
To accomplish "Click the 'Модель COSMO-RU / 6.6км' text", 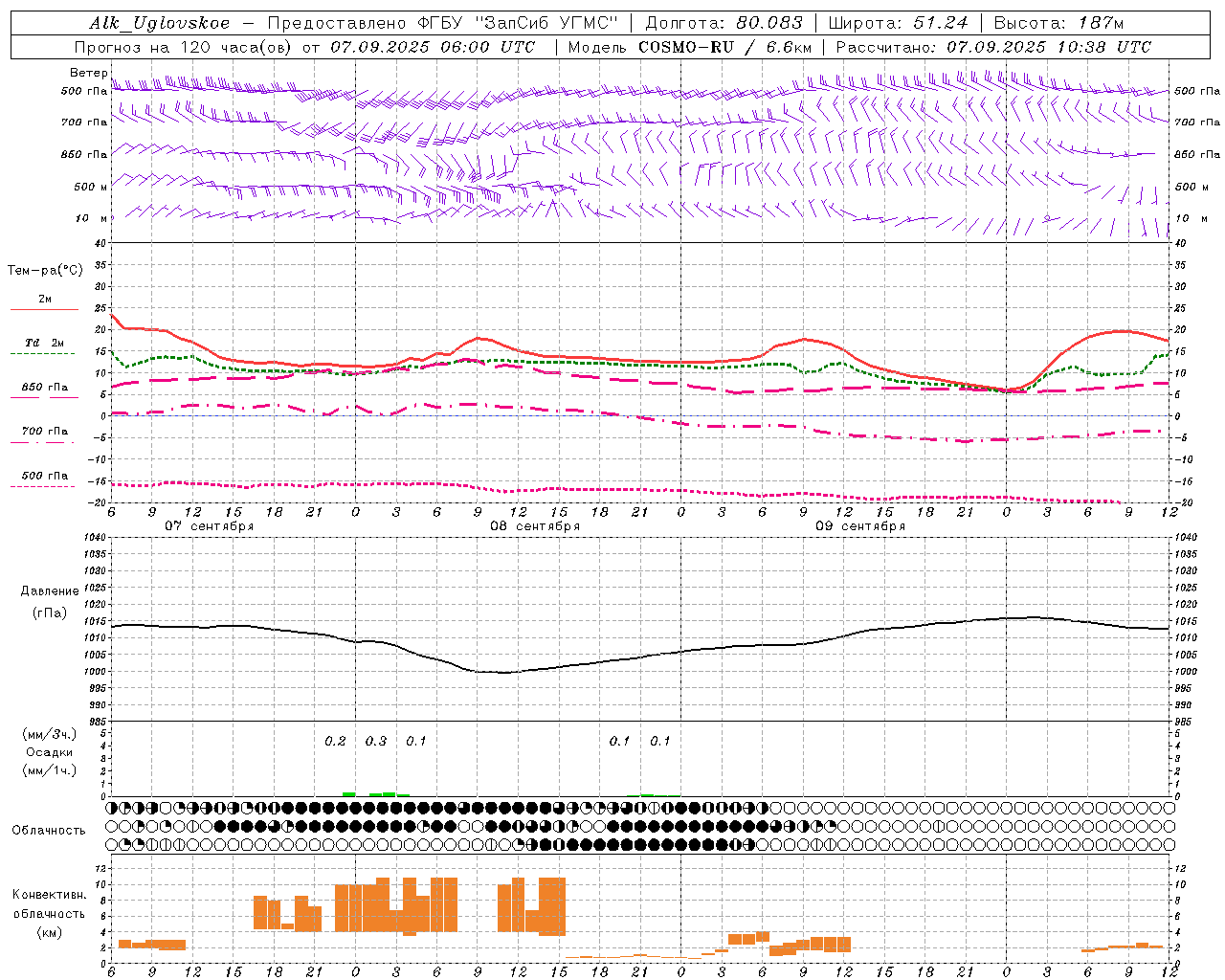I will (690, 47).
